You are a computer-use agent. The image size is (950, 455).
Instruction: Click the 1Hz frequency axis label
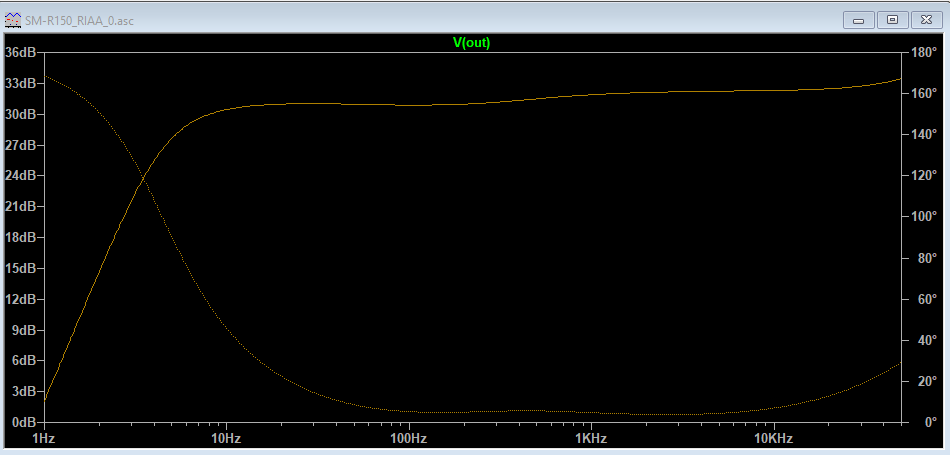pos(44,439)
